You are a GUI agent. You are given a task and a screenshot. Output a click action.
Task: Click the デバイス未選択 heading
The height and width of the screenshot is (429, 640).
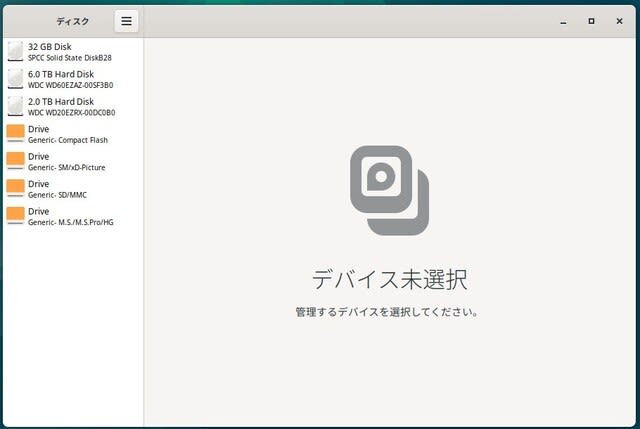[x=389, y=280]
